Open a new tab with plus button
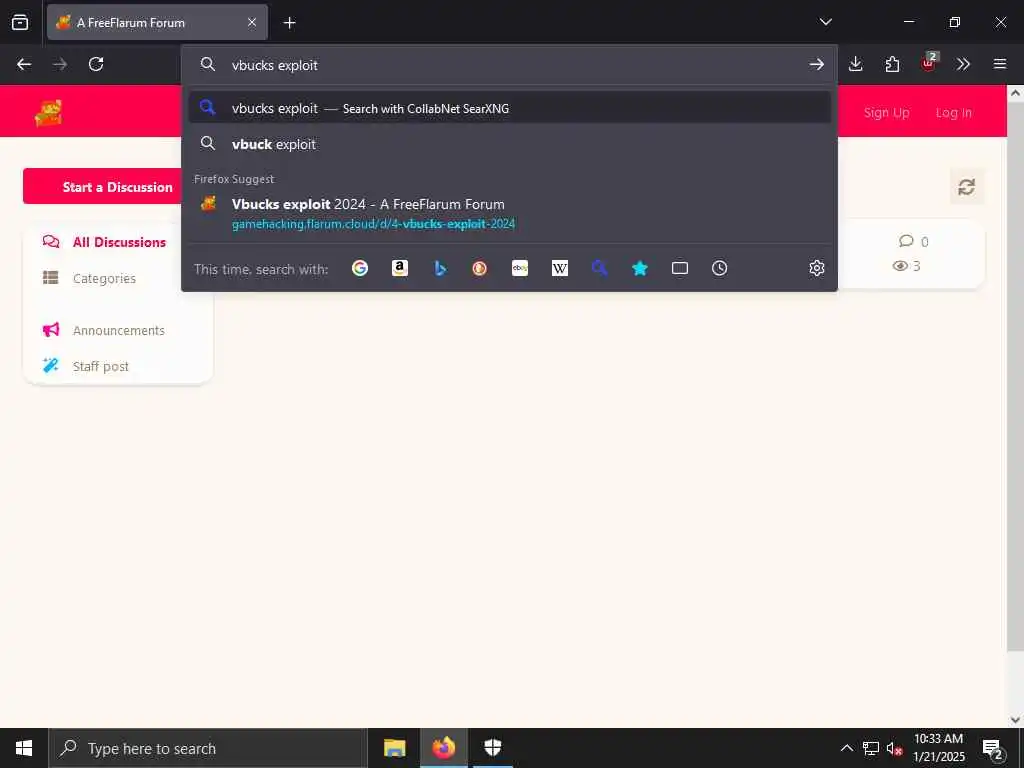 (x=289, y=23)
